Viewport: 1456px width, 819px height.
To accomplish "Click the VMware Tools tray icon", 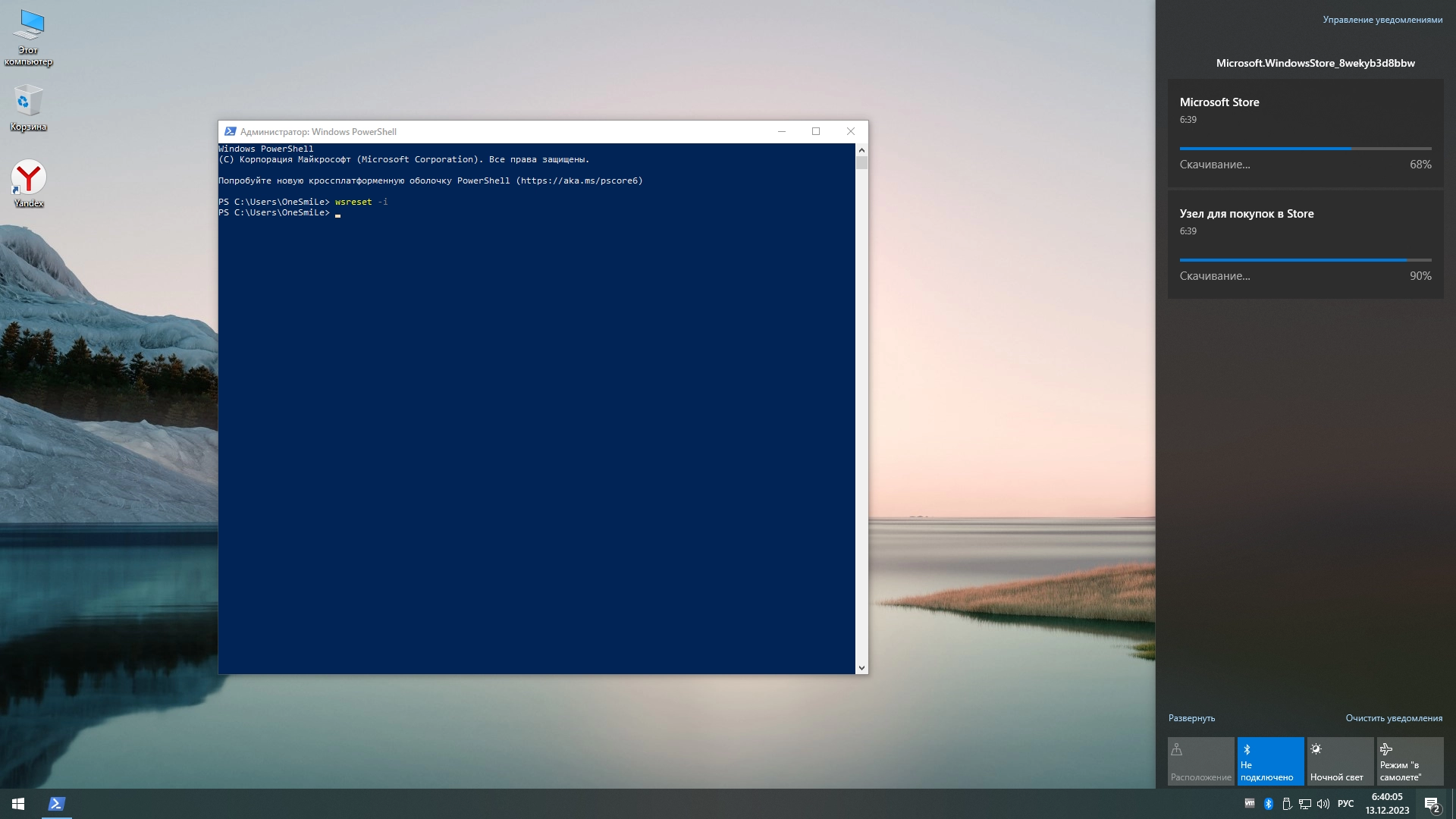I will click(1250, 804).
